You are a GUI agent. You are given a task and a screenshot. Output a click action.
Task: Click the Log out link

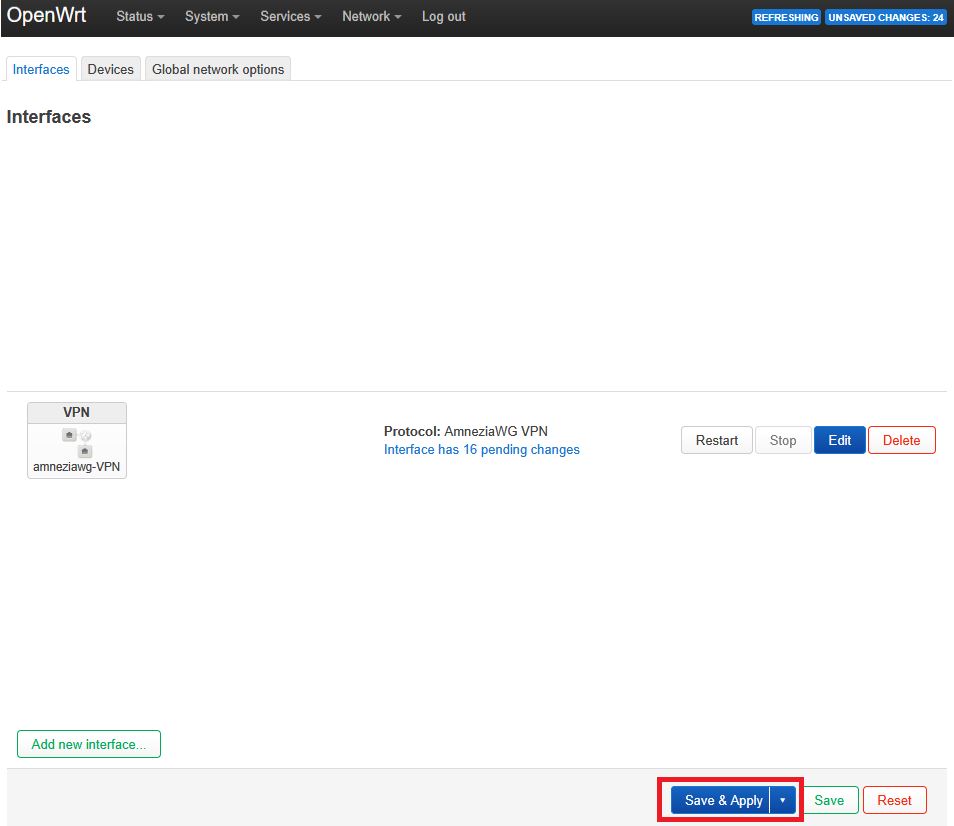(443, 17)
